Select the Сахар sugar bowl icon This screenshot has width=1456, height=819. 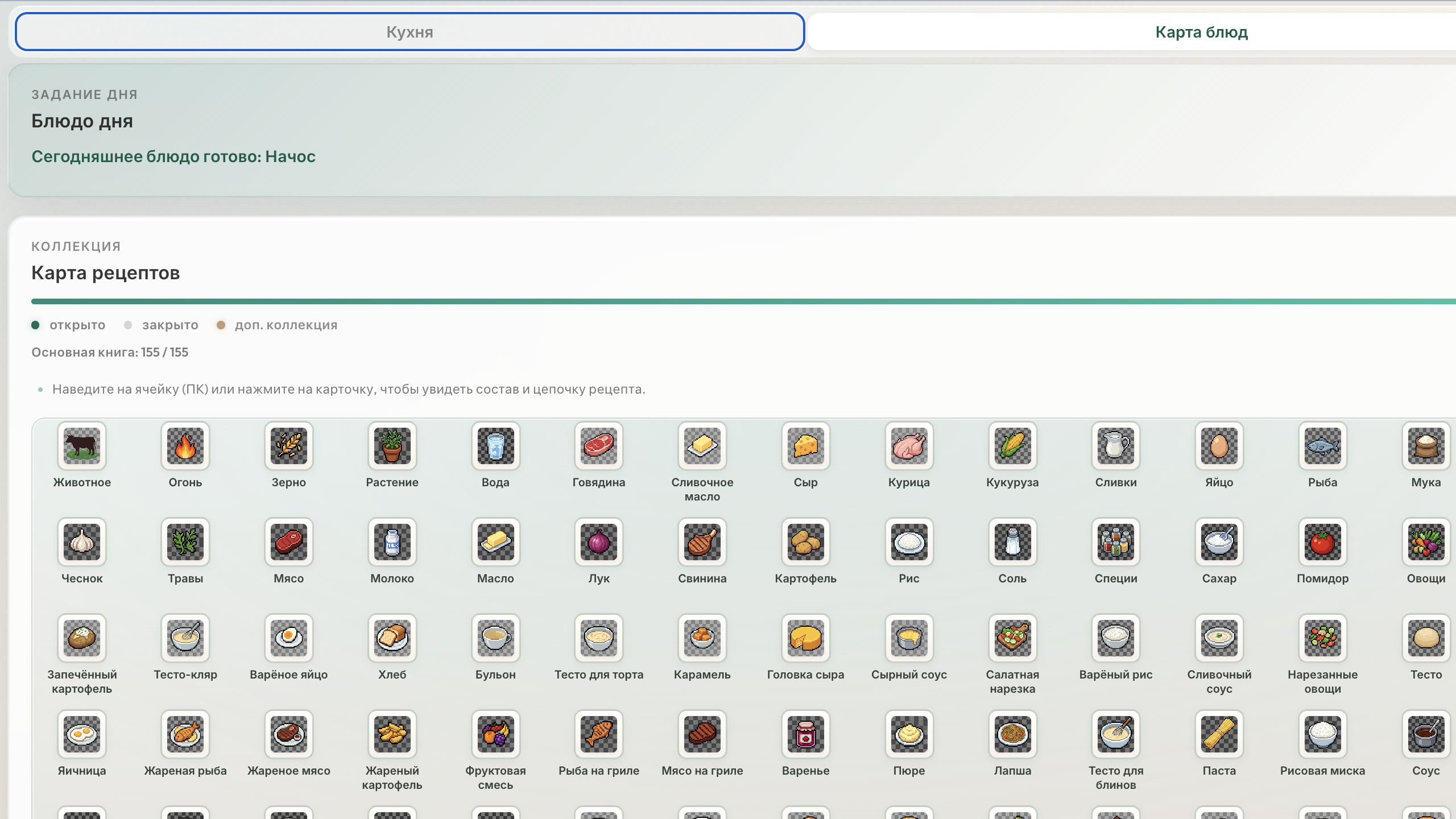(1219, 542)
